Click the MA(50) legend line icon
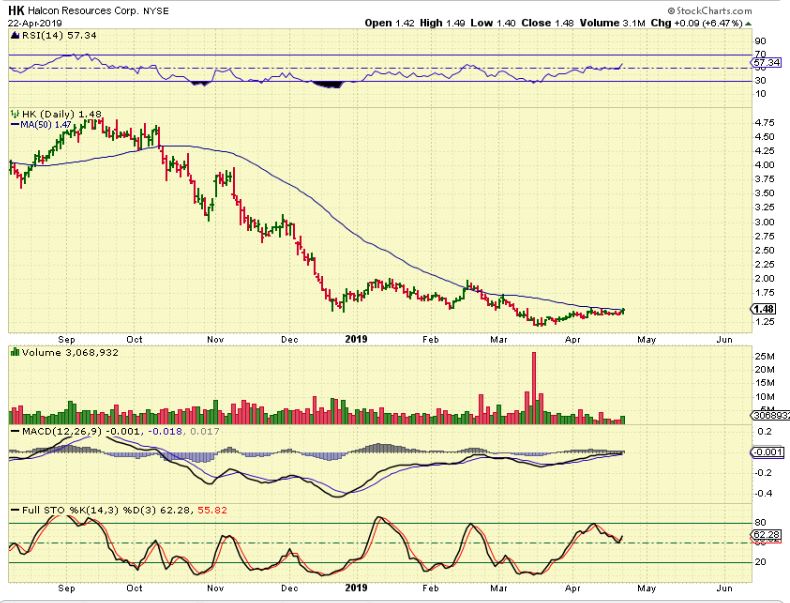This screenshot has width=790, height=603. coord(13,124)
